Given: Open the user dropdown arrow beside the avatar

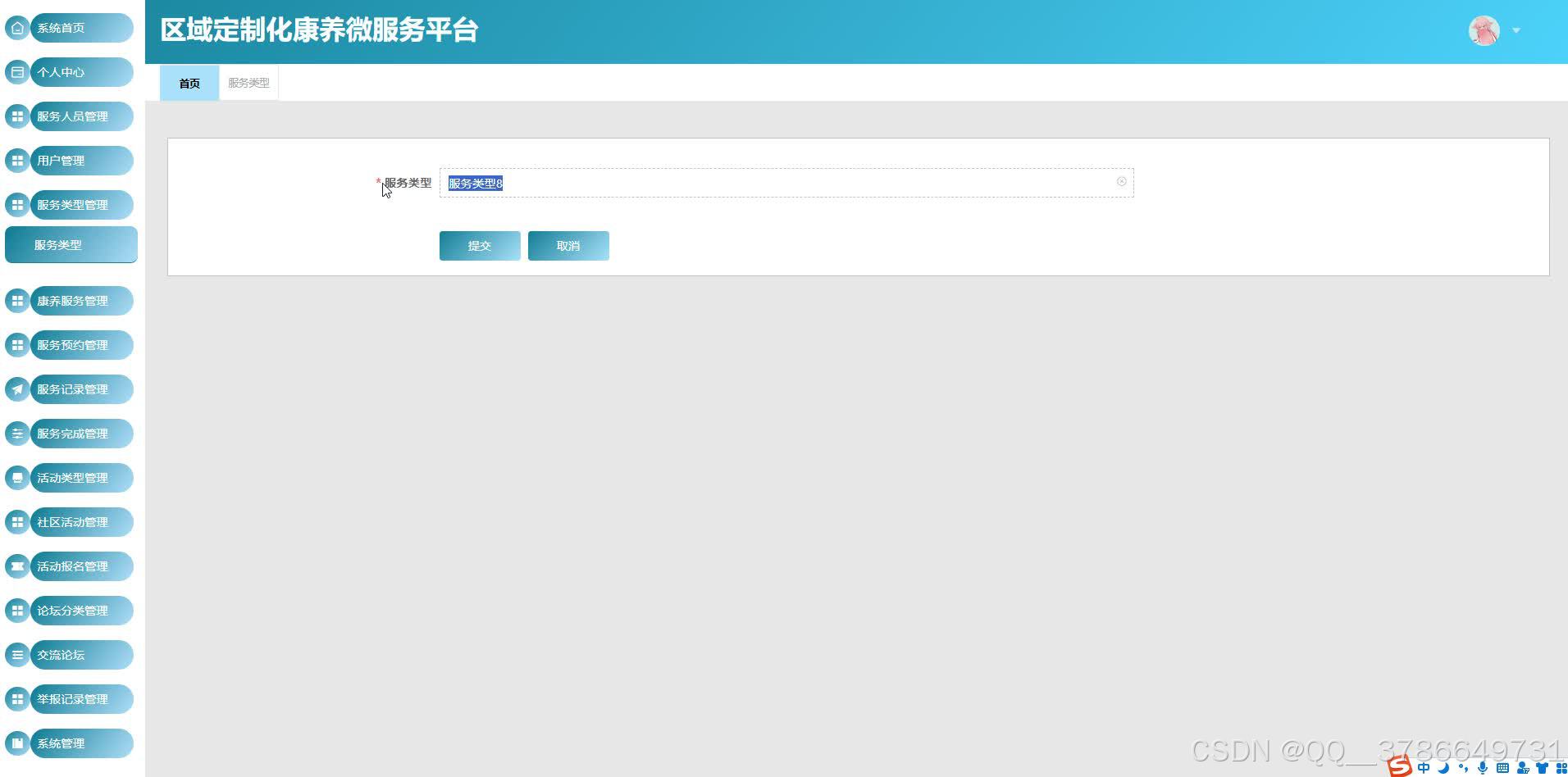Looking at the screenshot, I should coord(1516,30).
